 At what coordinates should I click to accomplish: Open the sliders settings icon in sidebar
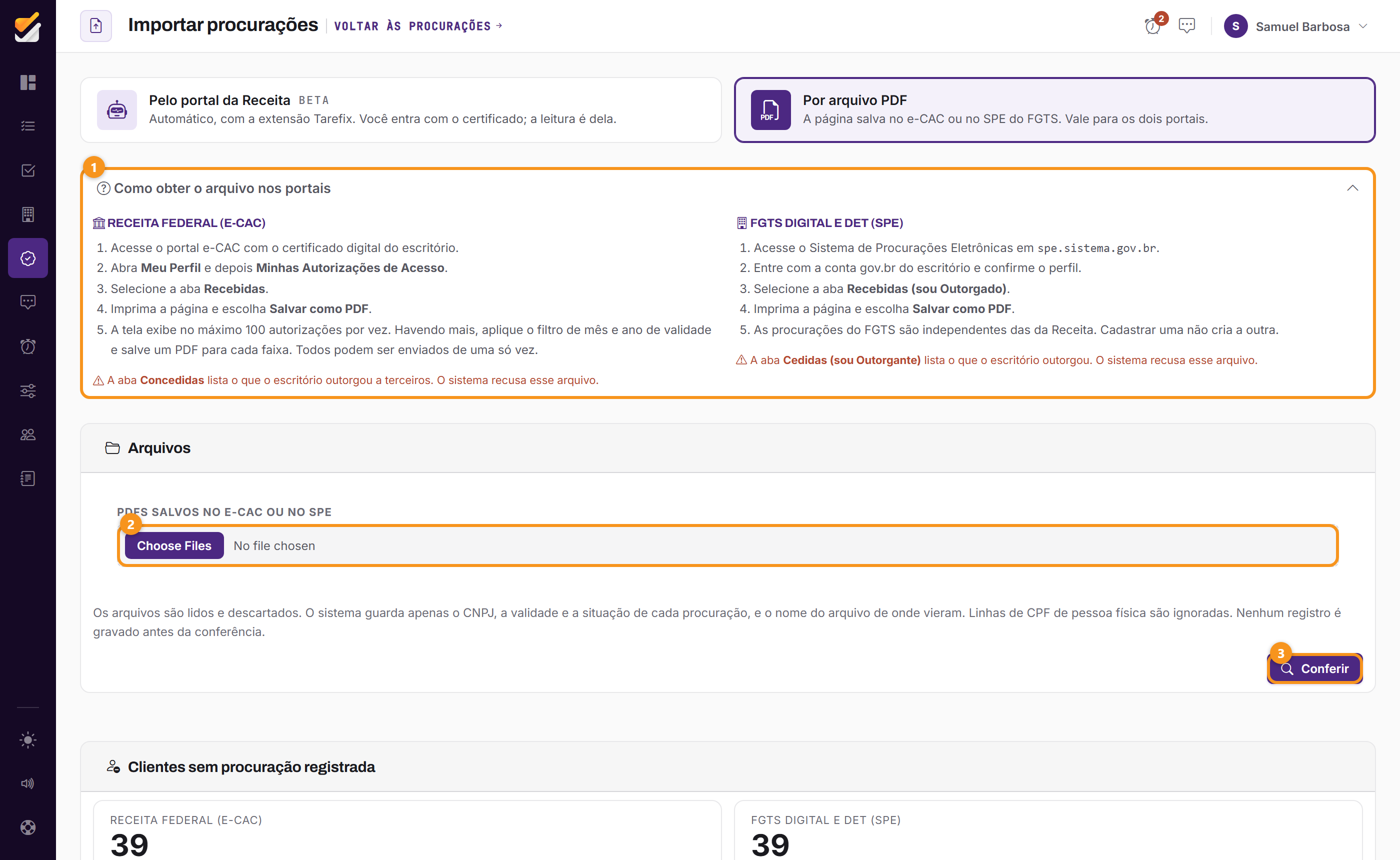28,391
